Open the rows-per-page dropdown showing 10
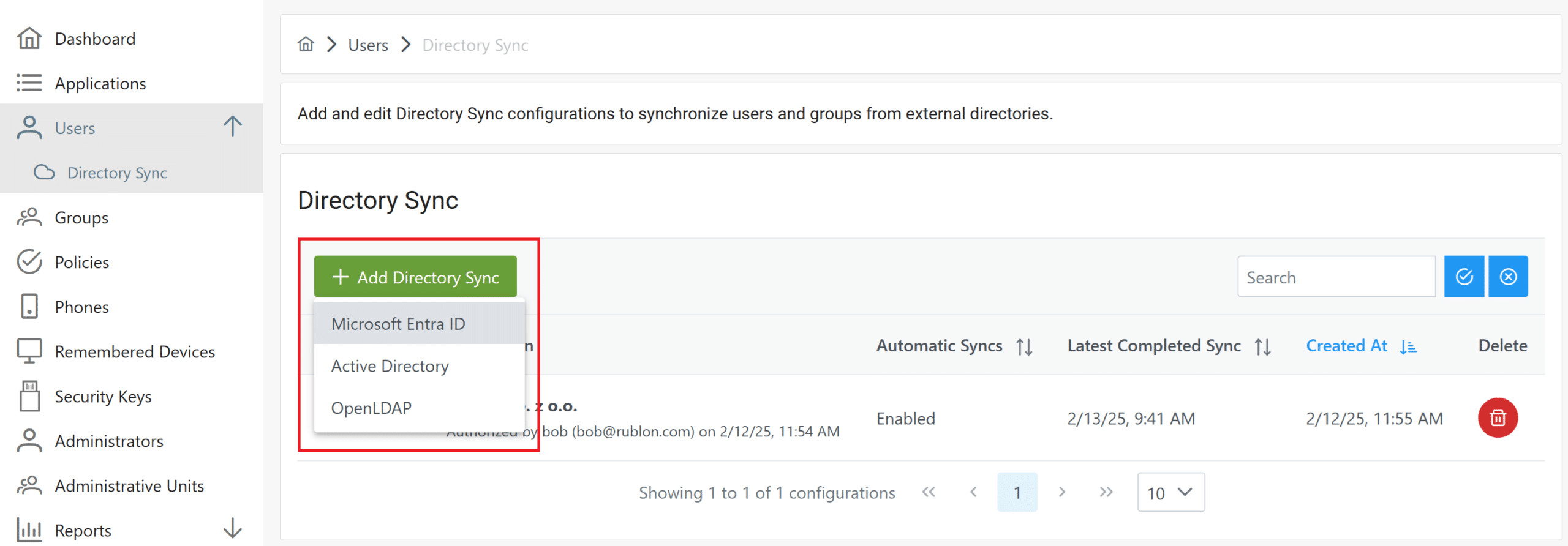The image size is (1568, 546). [x=1170, y=493]
